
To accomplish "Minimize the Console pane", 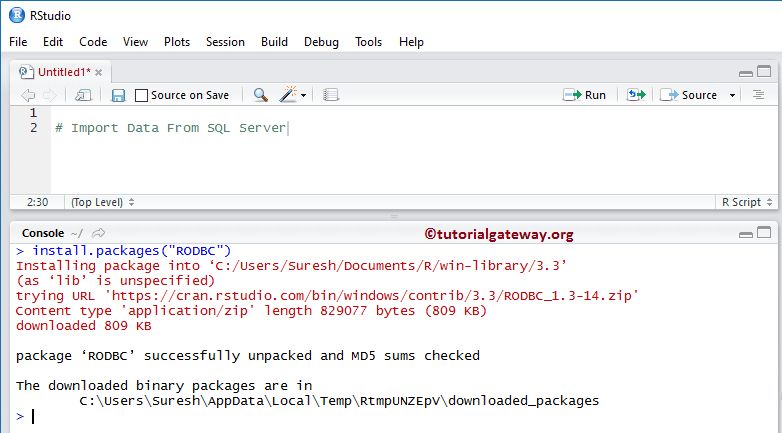I will click(x=746, y=234).
